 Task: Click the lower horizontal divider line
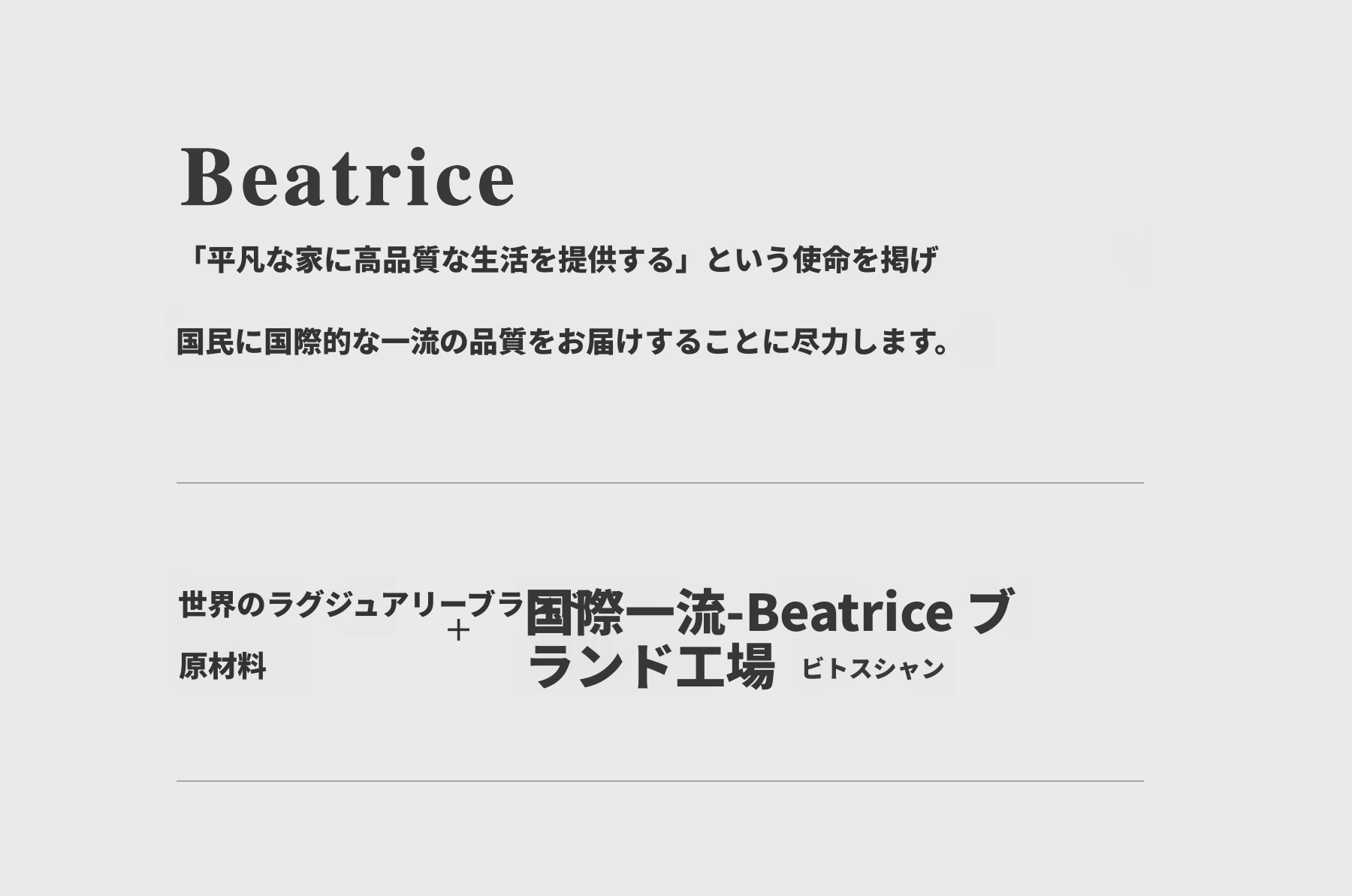click(x=659, y=781)
